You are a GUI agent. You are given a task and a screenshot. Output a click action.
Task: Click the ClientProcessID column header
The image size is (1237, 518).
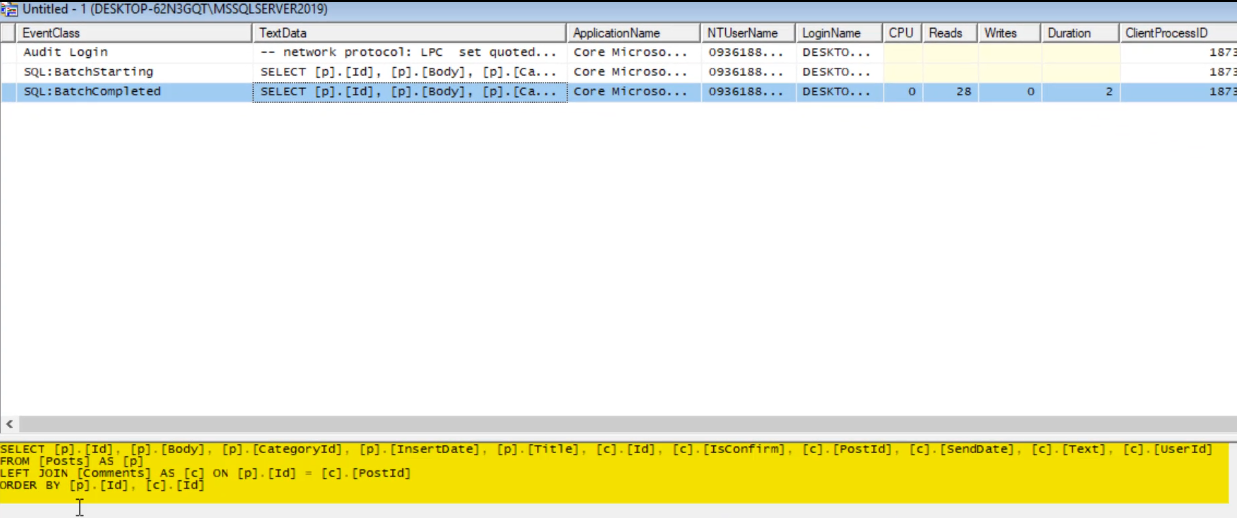[x=1179, y=33]
